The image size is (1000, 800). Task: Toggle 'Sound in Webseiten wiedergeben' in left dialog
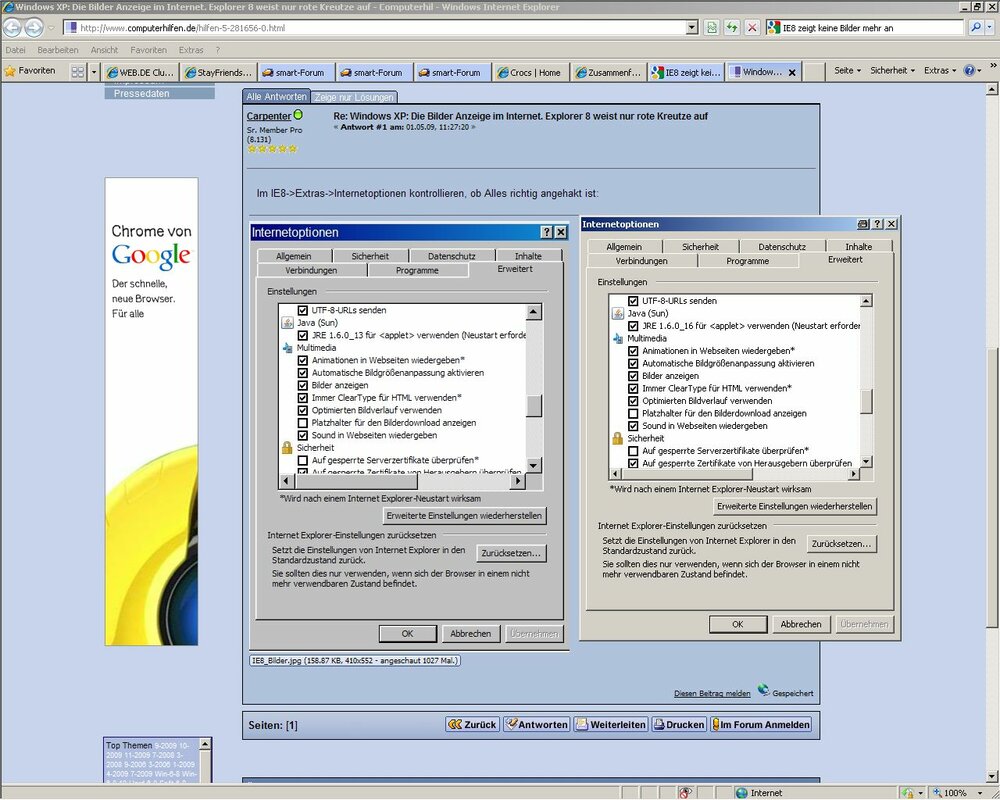[x=303, y=436]
